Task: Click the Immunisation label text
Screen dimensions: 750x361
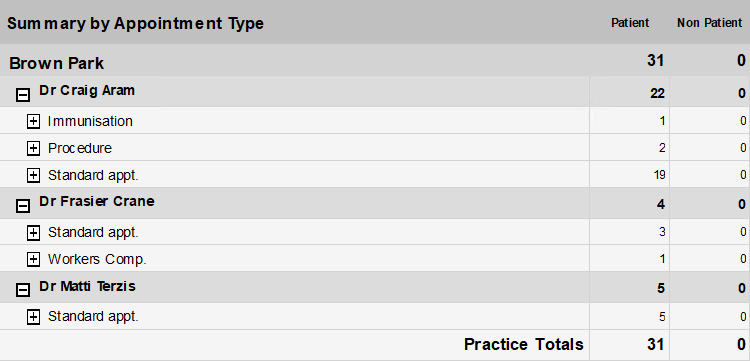Action: click(90, 121)
